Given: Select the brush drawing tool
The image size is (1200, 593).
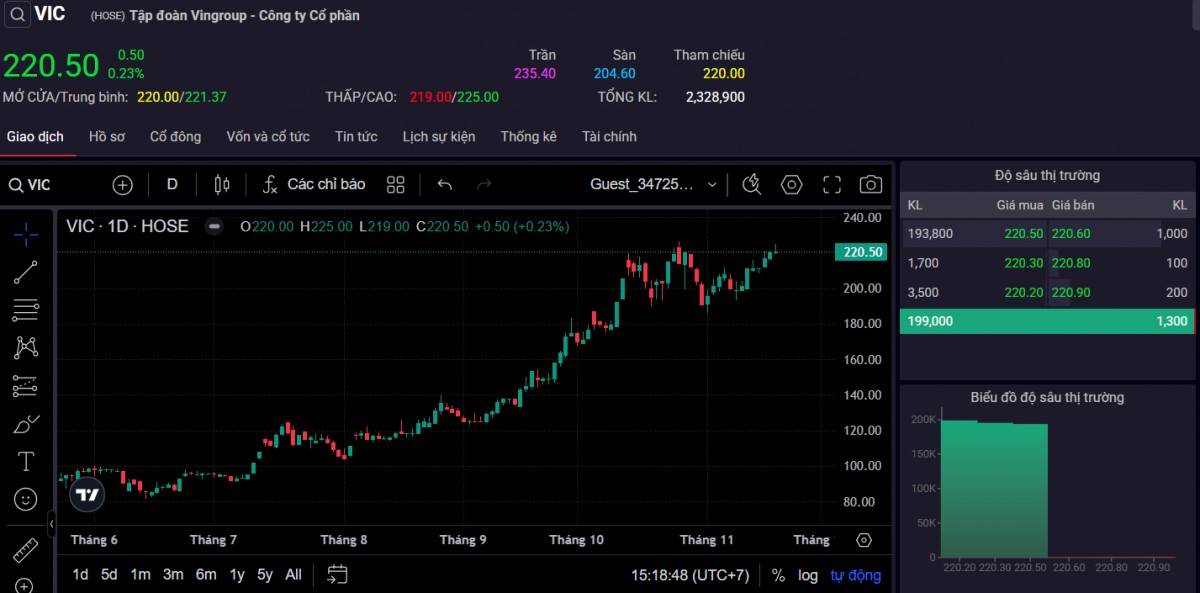Looking at the screenshot, I should click(x=26, y=424).
